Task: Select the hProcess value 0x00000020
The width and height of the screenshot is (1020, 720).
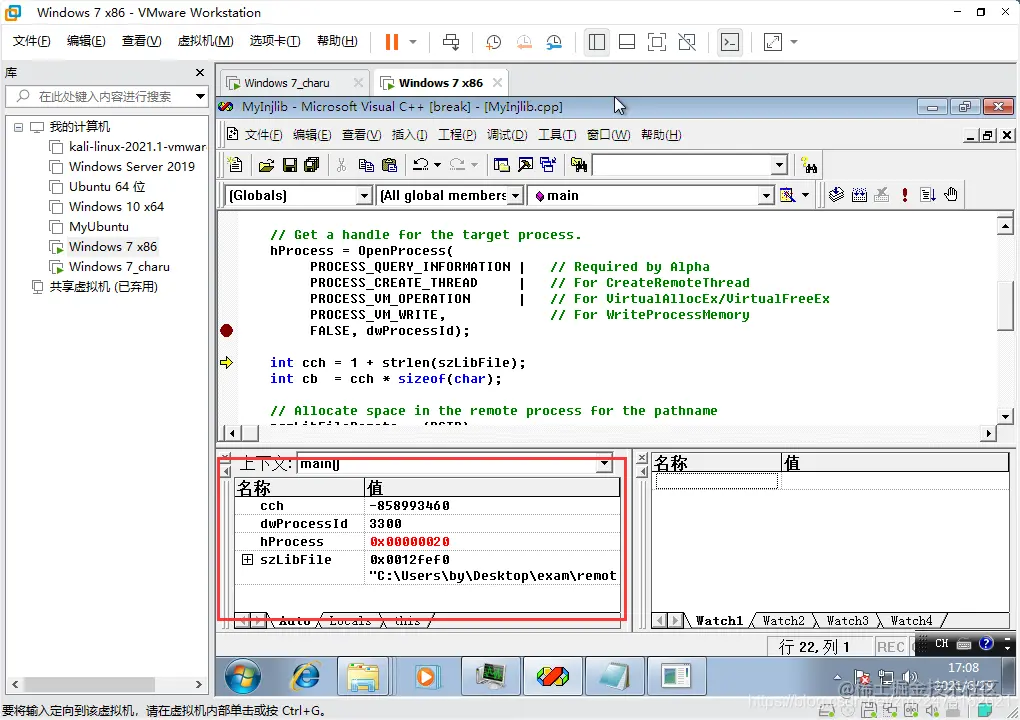Action: pyautogui.click(x=409, y=542)
